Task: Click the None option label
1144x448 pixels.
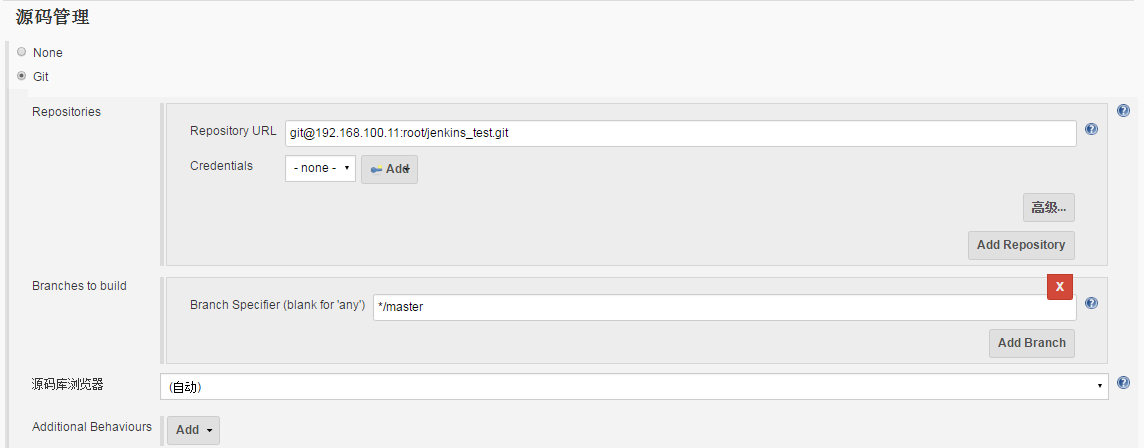Action: 47,53
